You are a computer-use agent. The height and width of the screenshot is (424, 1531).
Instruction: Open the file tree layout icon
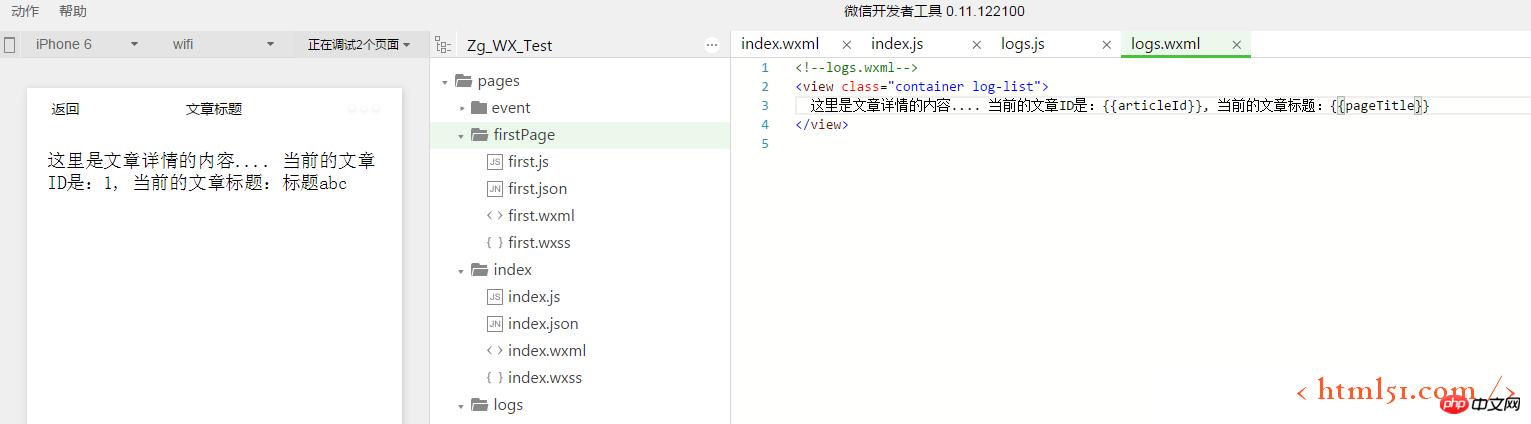(444, 44)
